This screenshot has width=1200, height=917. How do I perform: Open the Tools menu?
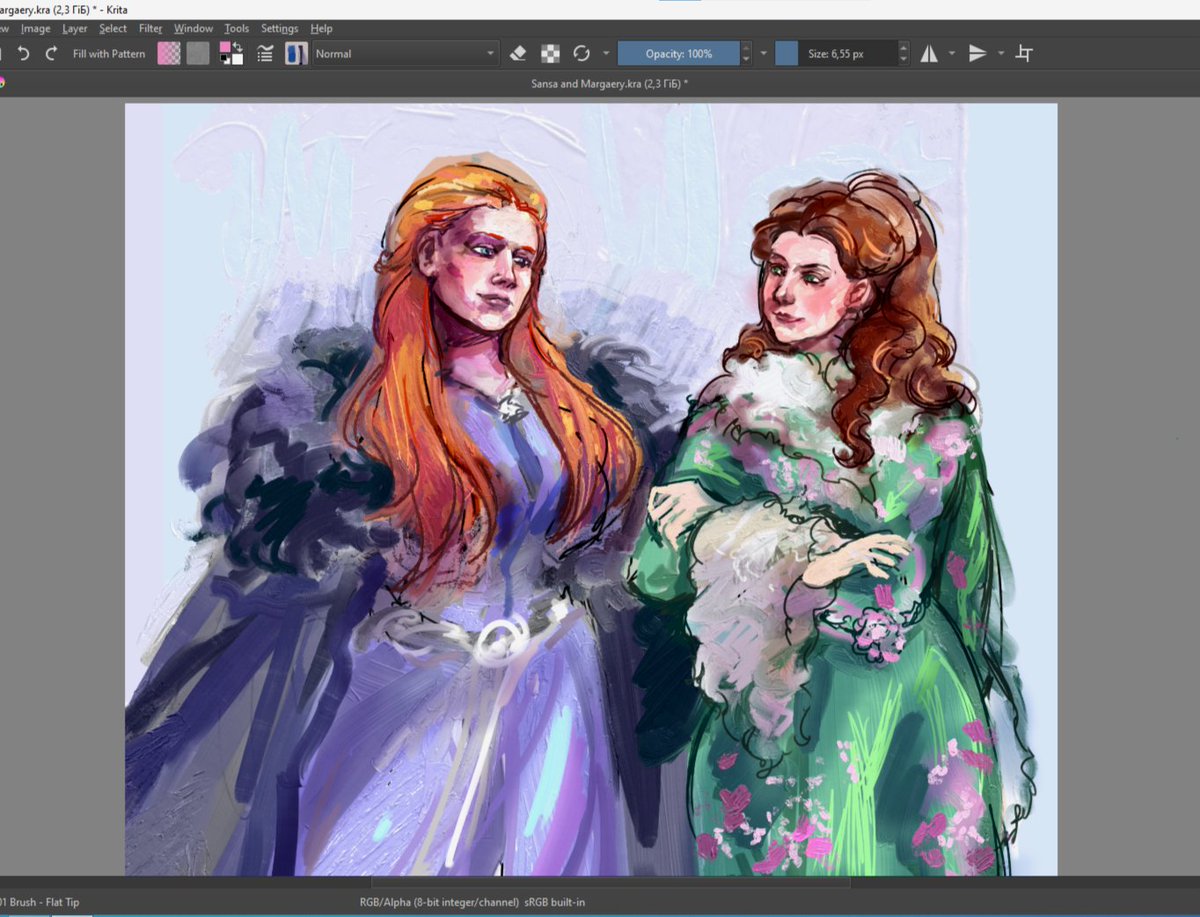(237, 29)
